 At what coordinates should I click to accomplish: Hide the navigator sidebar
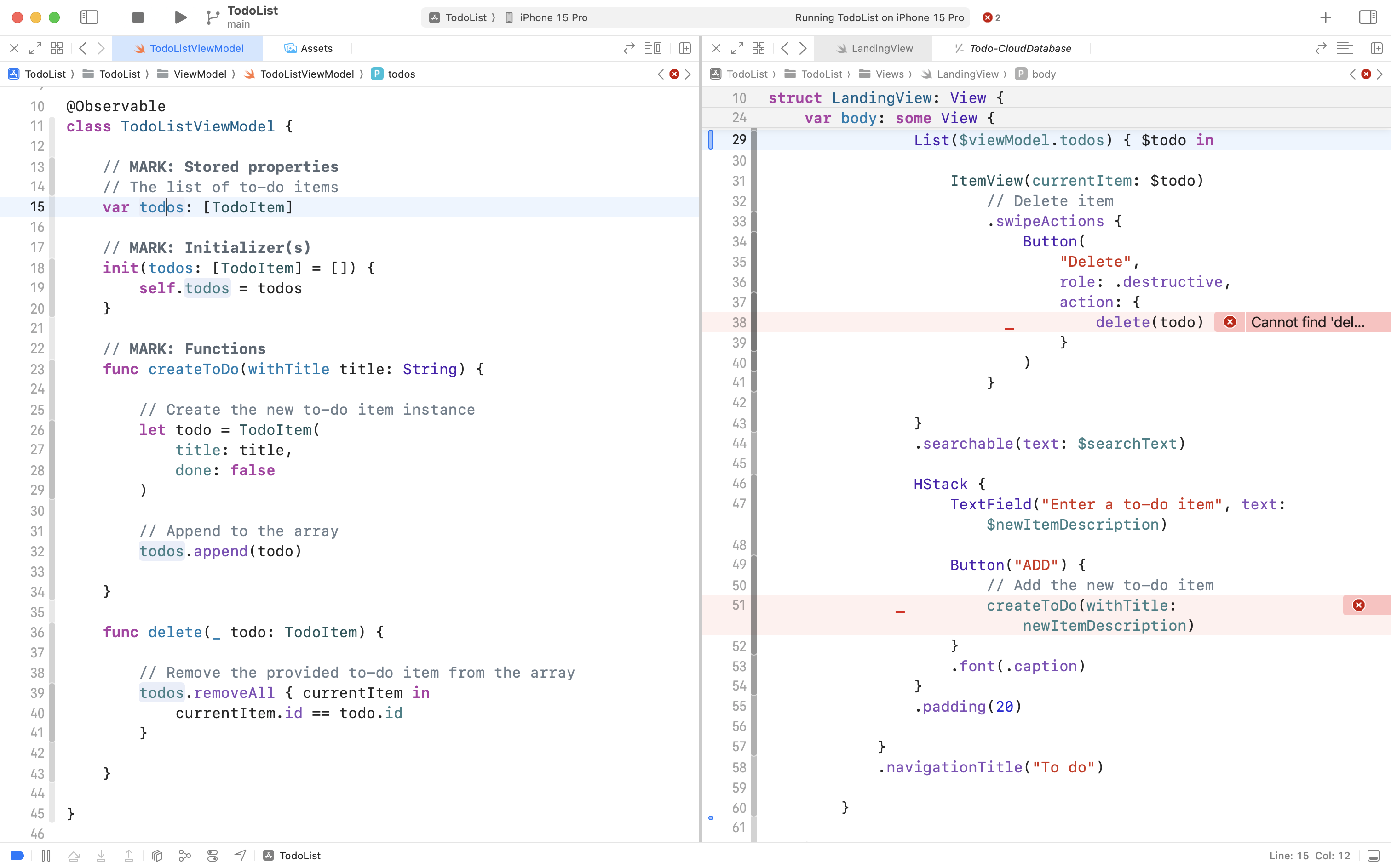tap(90, 17)
